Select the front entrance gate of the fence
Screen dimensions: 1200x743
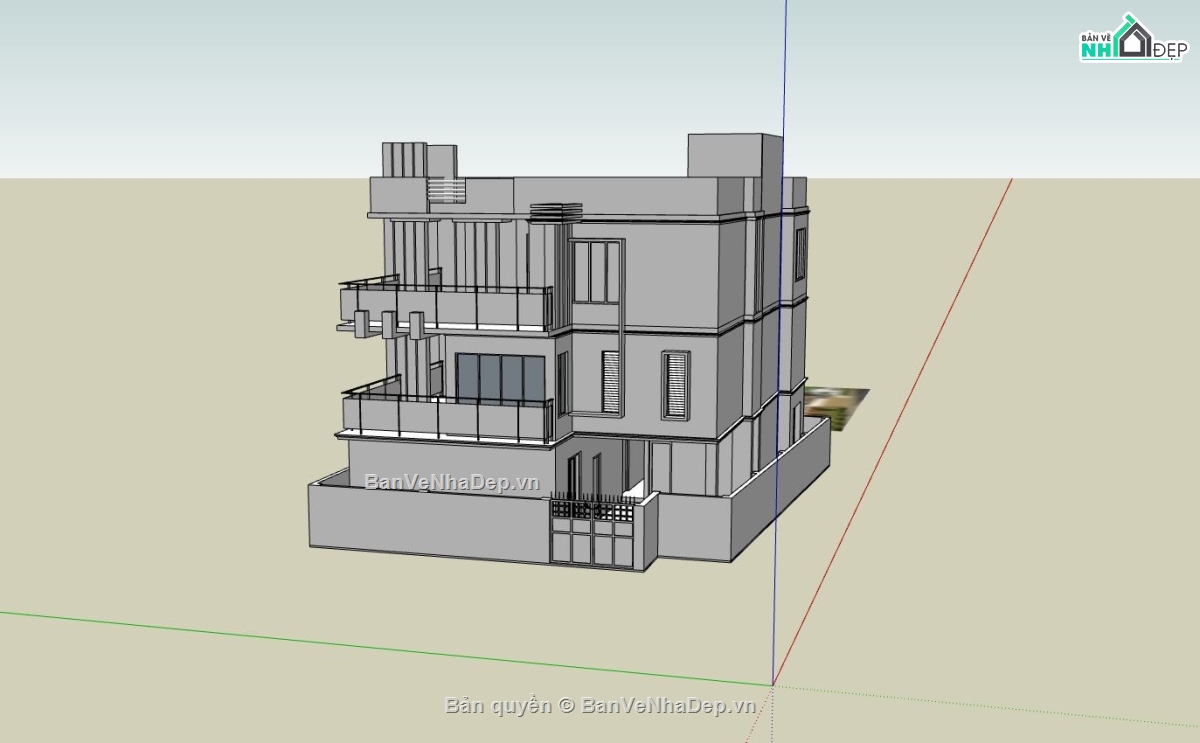pyautogui.click(x=592, y=535)
